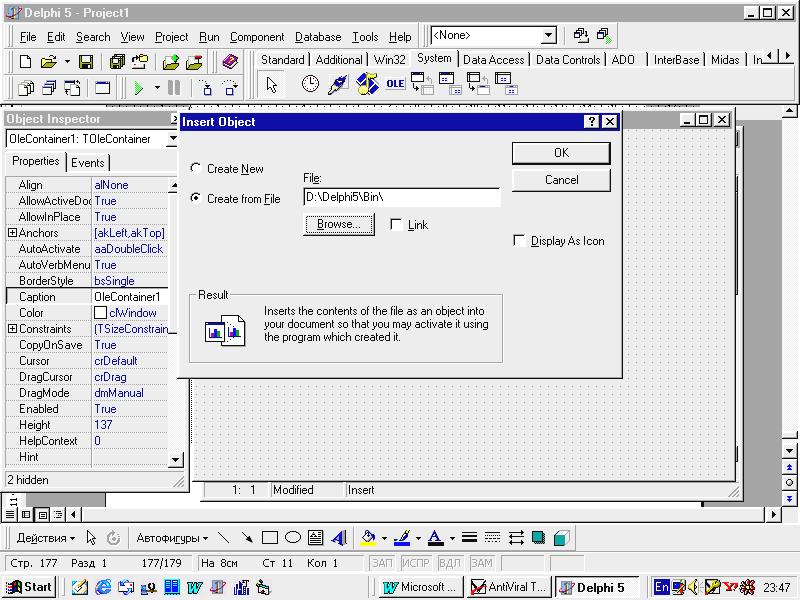The width and height of the screenshot is (800, 600).
Task: Select the DdeServerItem last palette icon
Action: click(x=506, y=84)
